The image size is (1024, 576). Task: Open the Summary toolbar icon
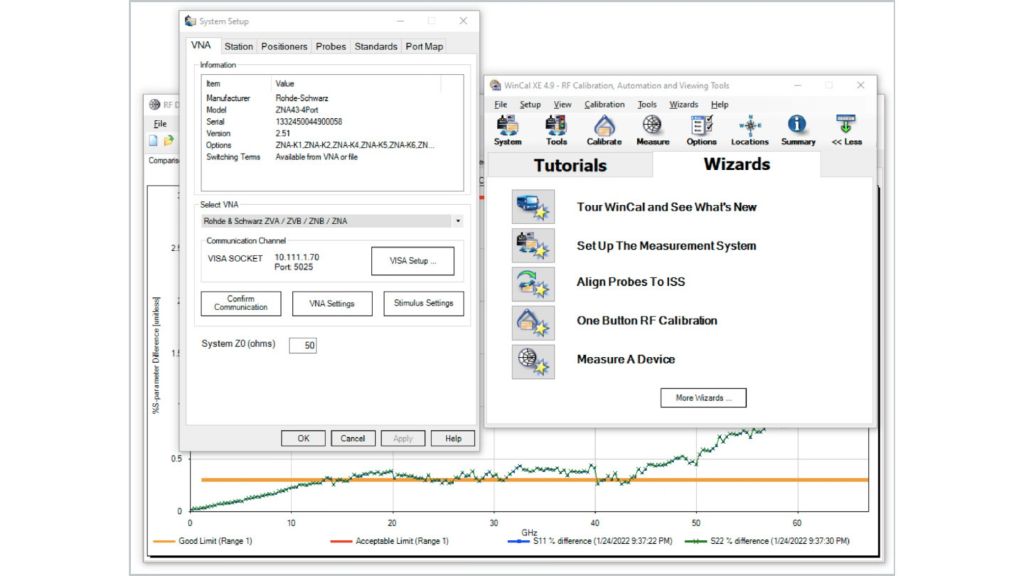click(x=797, y=128)
